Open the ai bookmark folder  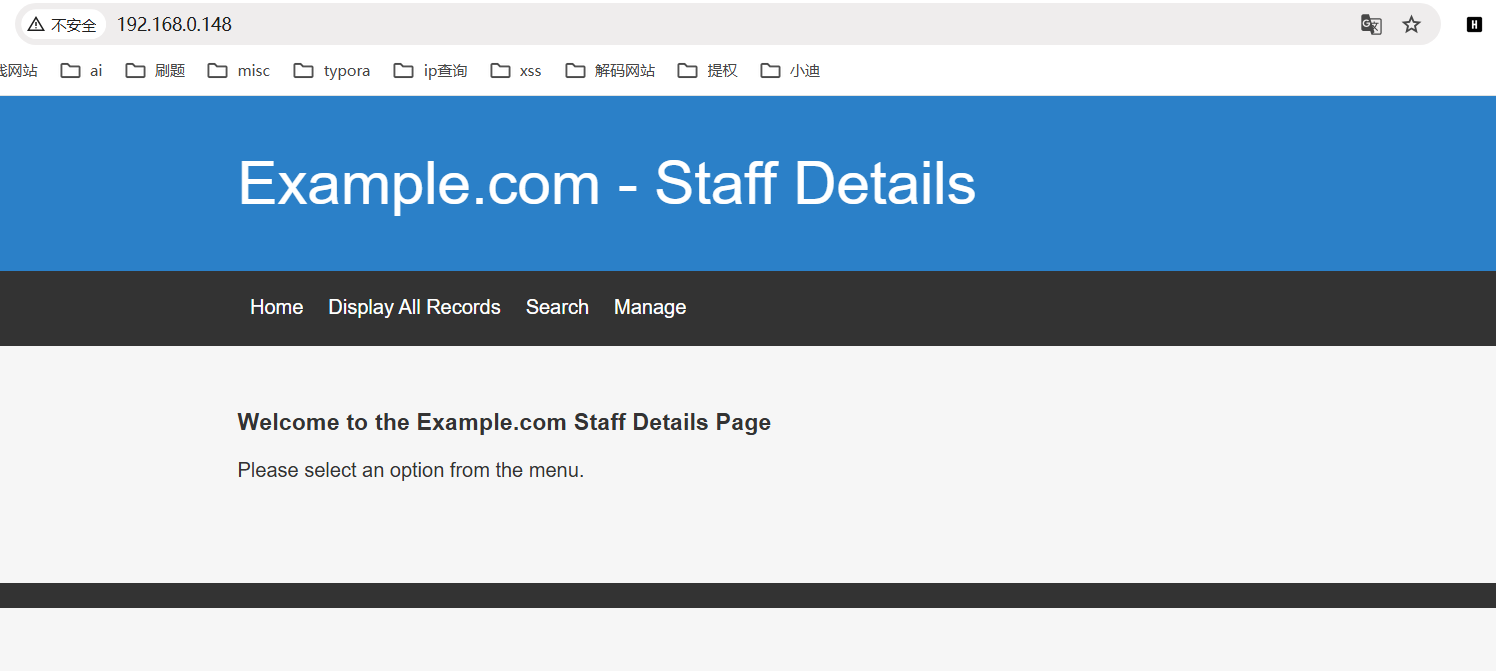(82, 71)
